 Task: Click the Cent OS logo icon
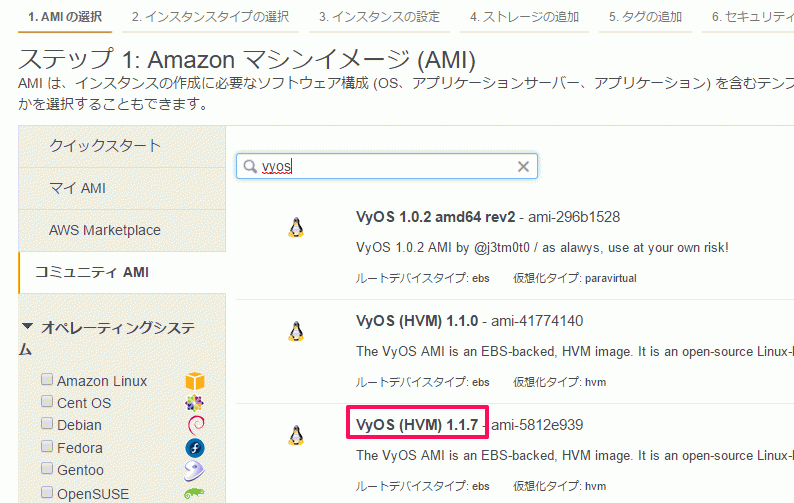coord(195,403)
